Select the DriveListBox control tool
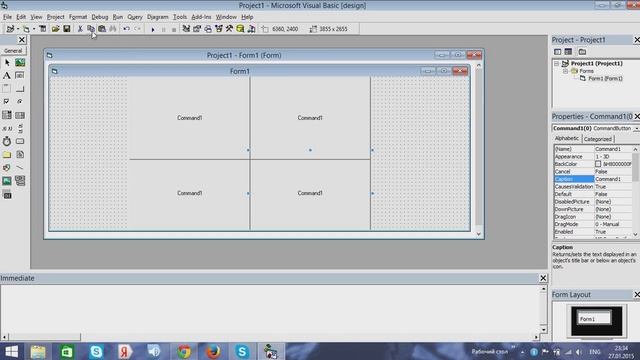 tap(20, 141)
